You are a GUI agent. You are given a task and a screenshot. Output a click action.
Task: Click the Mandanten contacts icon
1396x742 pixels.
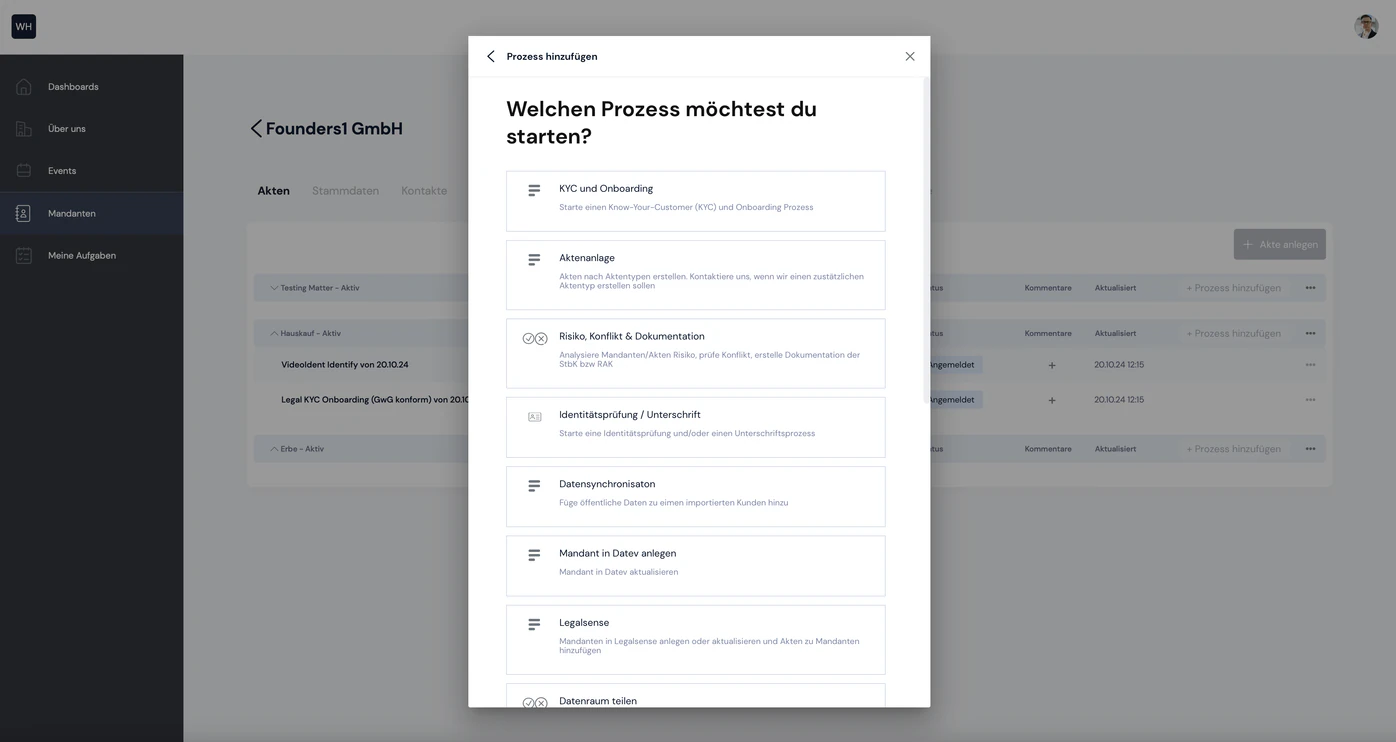(x=24, y=213)
